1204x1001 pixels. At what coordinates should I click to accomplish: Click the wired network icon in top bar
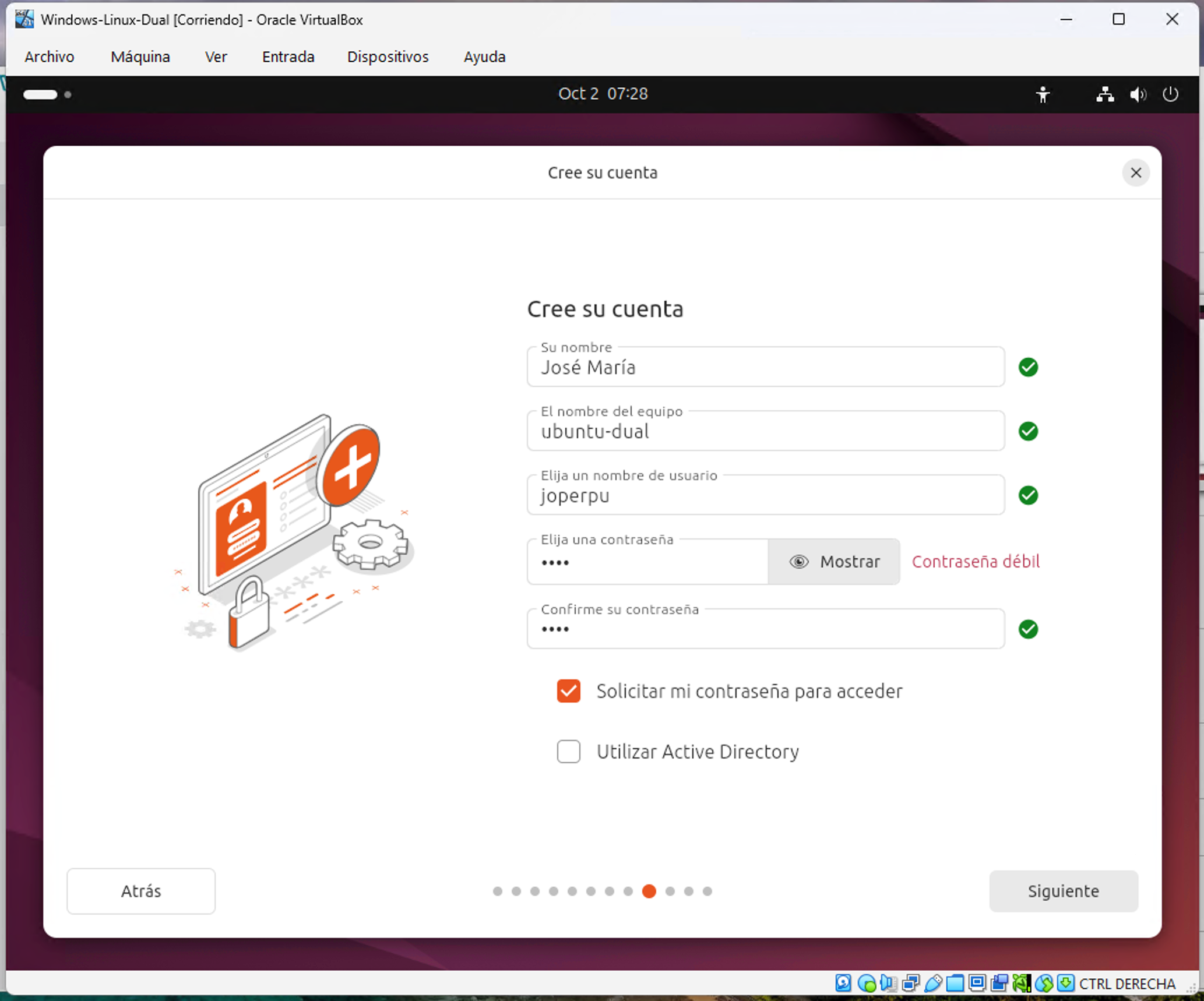(1105, 94)
